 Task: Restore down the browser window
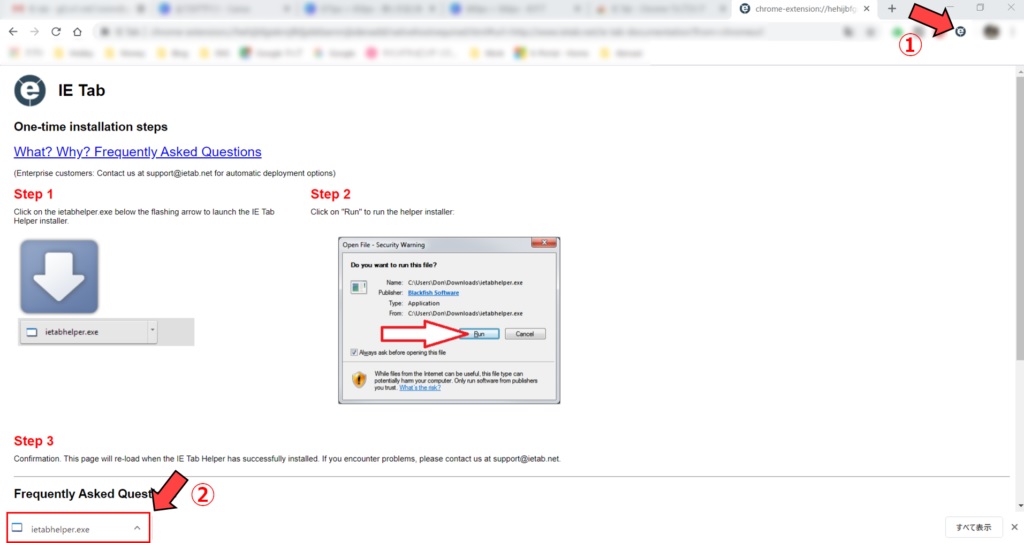pyautogui.click(x=980, y=8)
